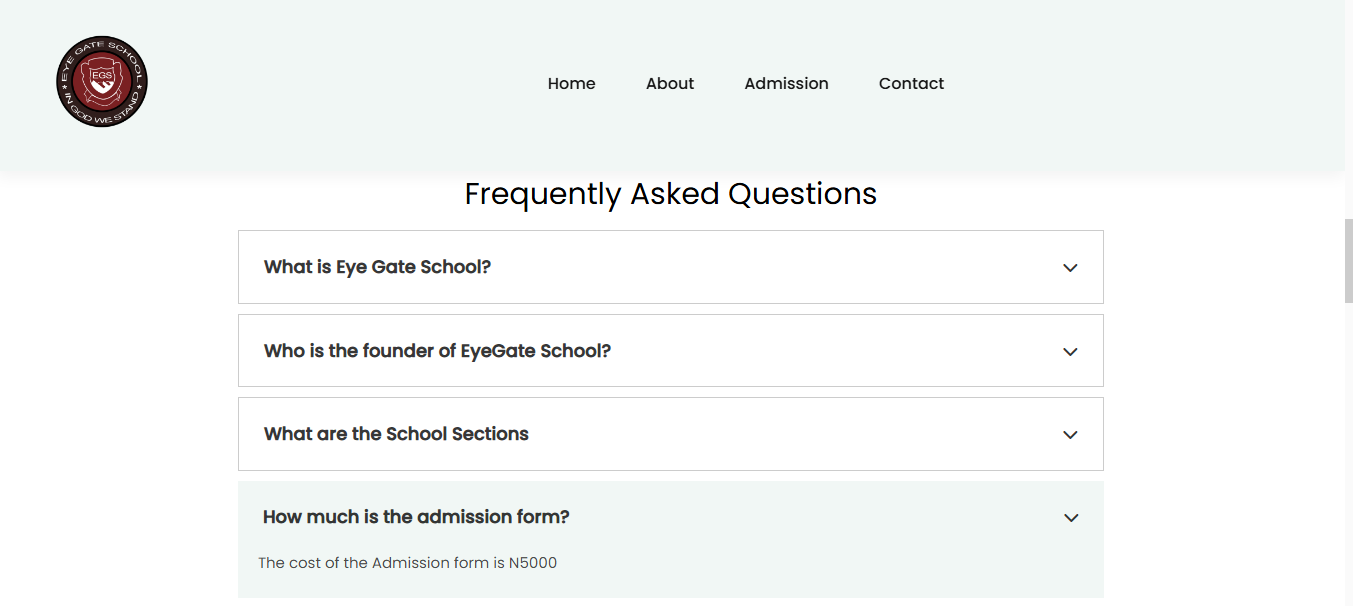This screenshot has width=1353, height=606.
Task: Expand School Sections with its chevron arrow
Action: point(1070,435)
